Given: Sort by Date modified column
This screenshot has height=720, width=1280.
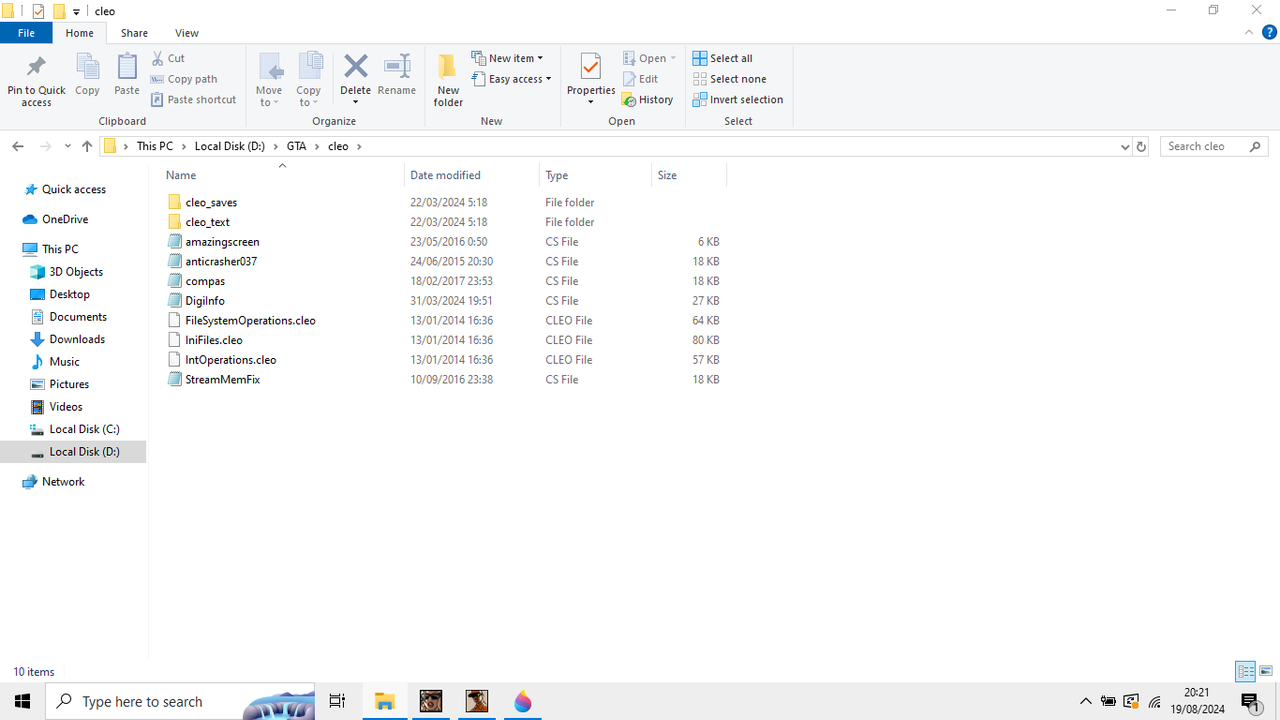Looking at the screenshot, I should 472,175.
